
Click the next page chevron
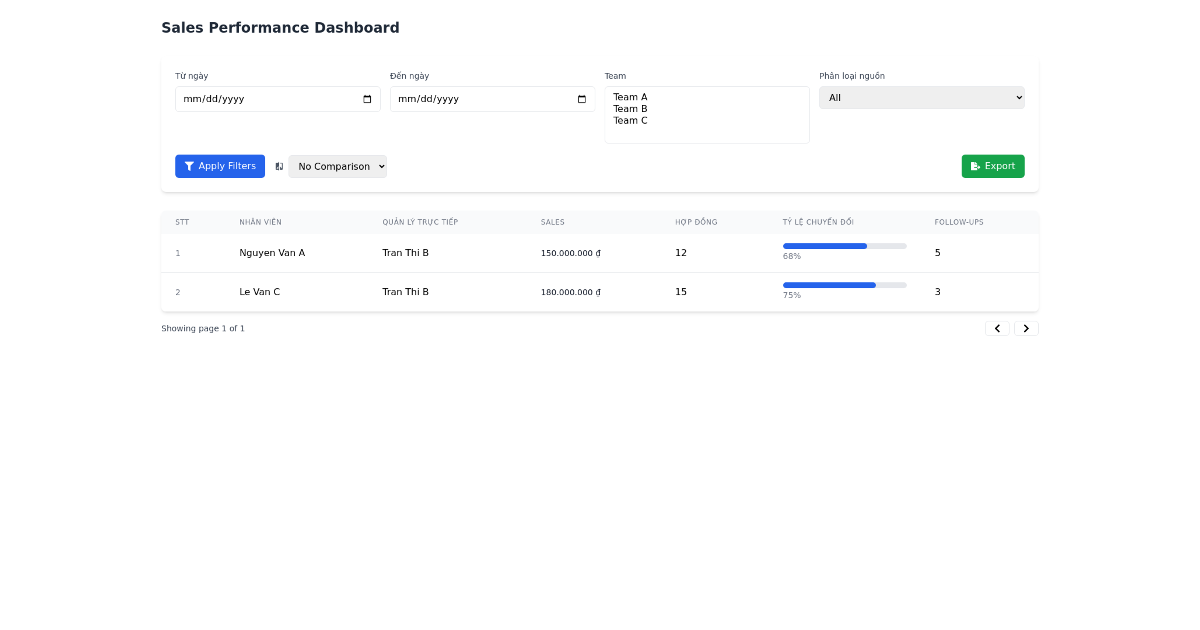pyautogui.click(x=1026, y=328)
